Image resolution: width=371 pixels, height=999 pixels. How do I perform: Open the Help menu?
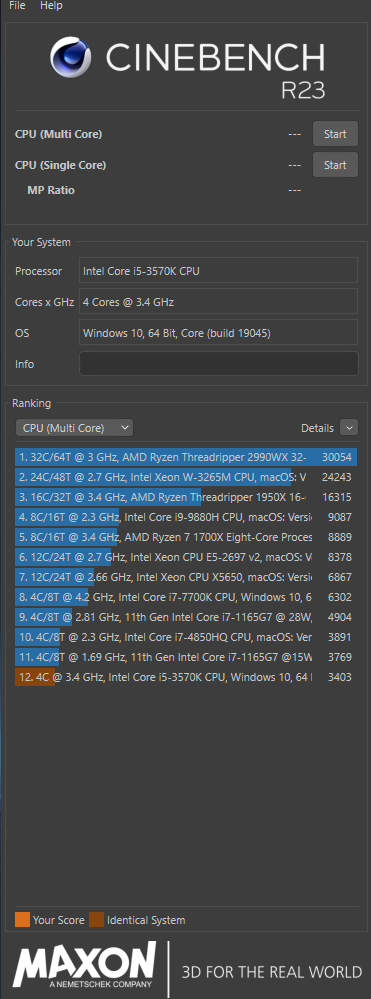pyautogui.click(x=51, y=6)
